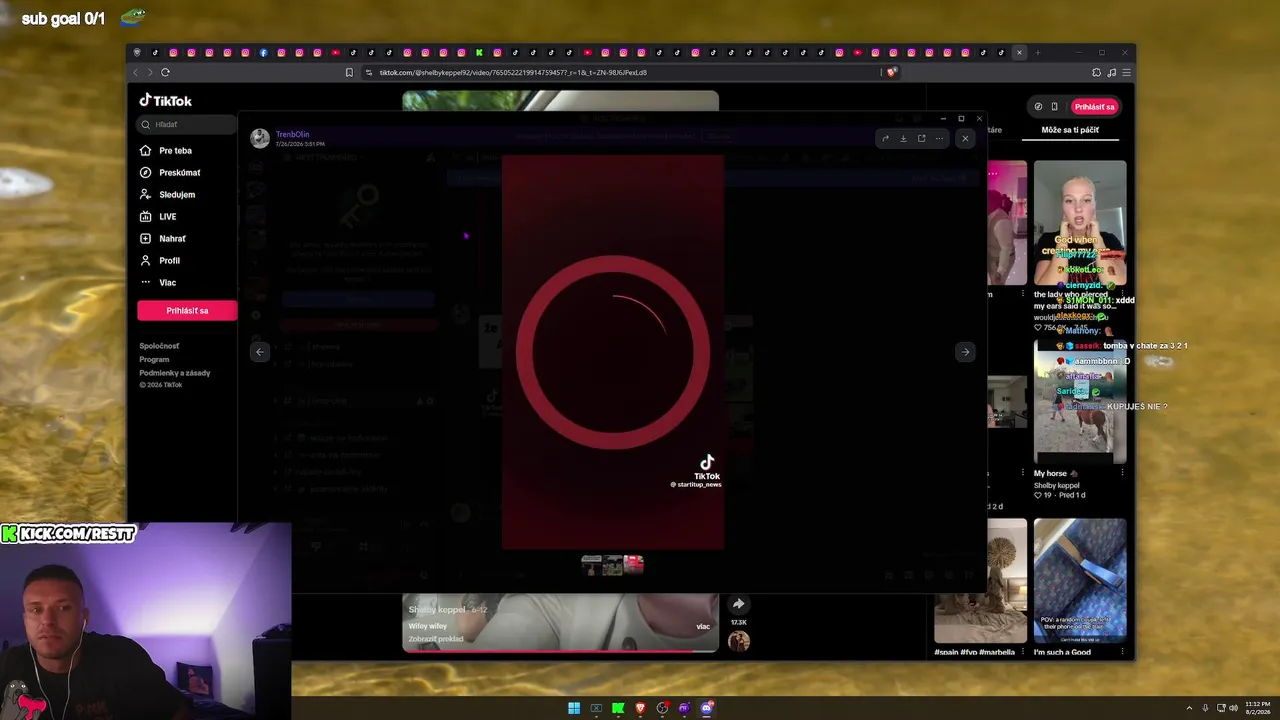
Task: Open the Kick app in the taskbar
Action: click(618, 708)
